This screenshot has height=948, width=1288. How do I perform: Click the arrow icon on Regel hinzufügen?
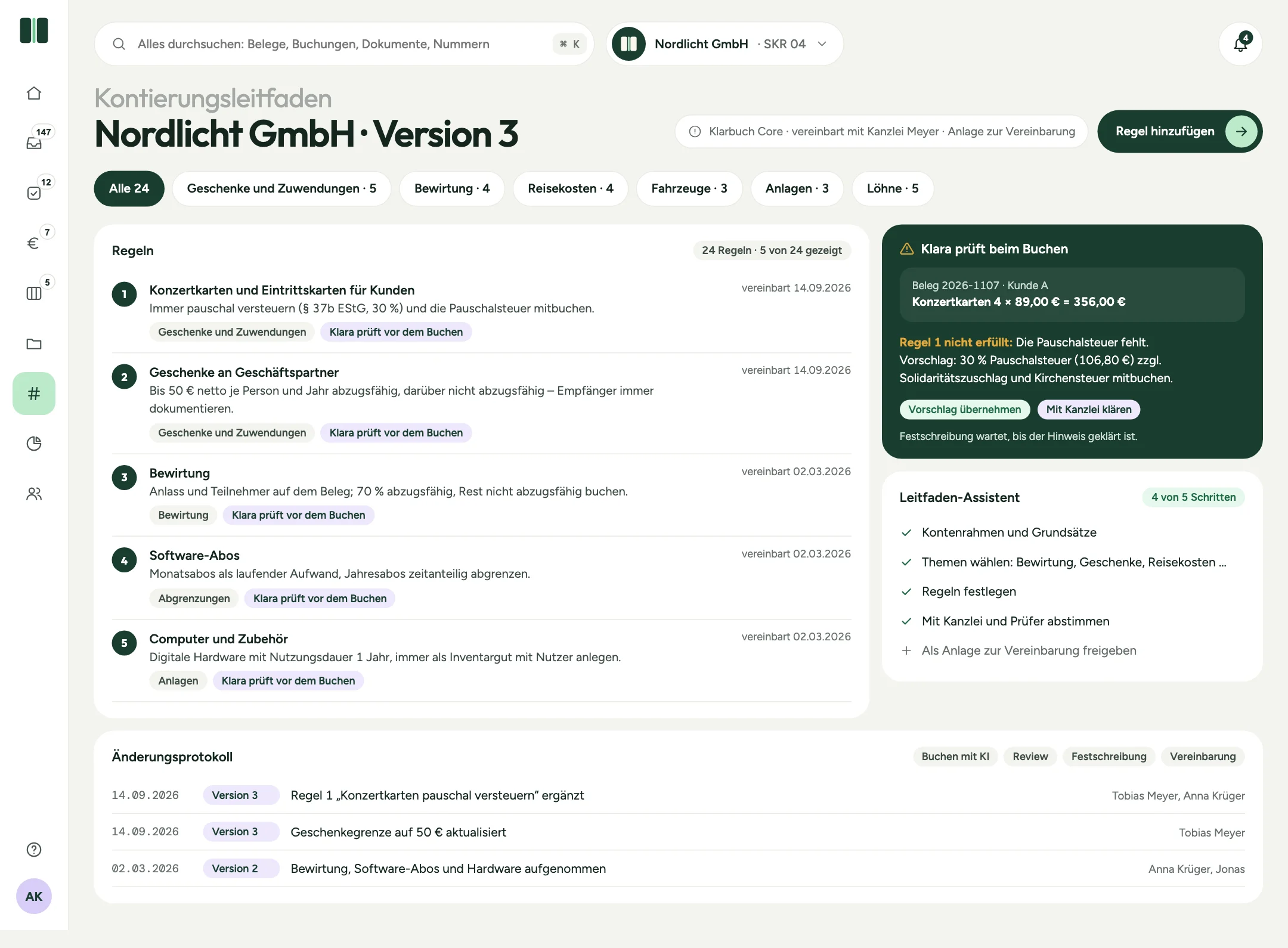[x=1241, y=131]
